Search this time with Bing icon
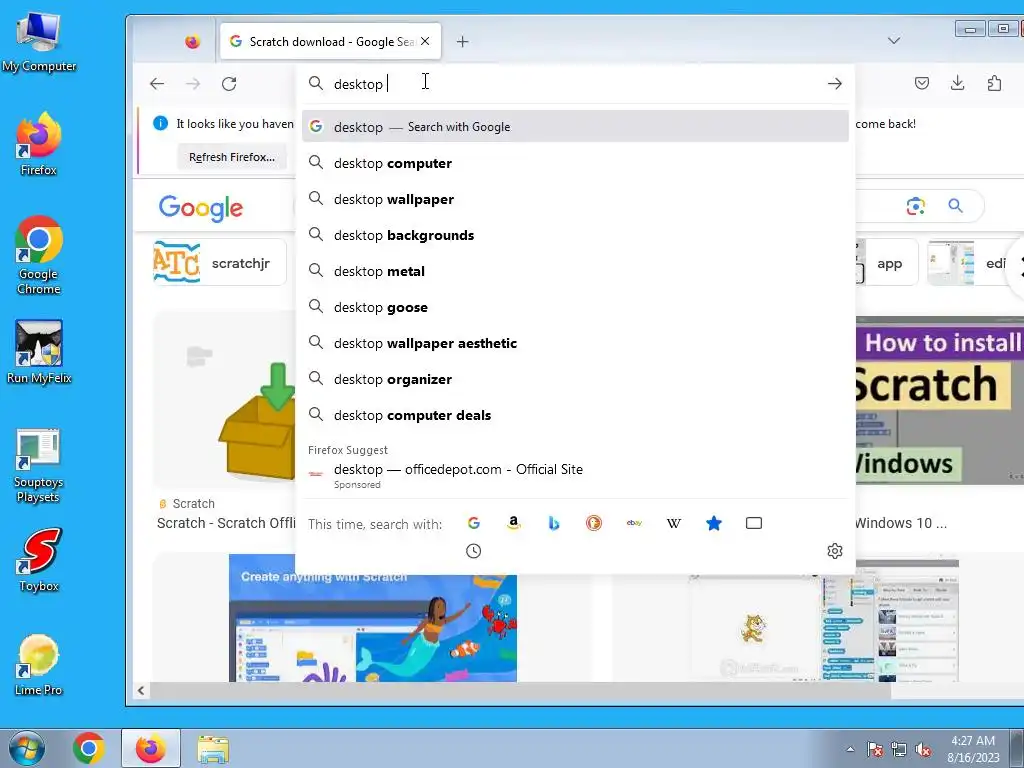The width and height of the screenshot is (1024, 768). [554, 523]
